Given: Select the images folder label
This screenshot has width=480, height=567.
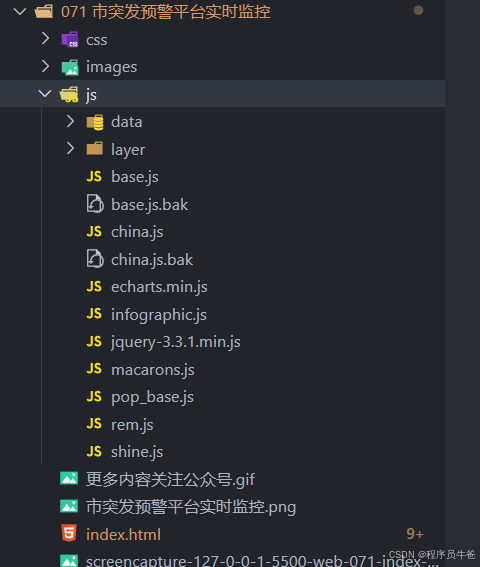Looking at the screenshot, I should click(111, 68).
